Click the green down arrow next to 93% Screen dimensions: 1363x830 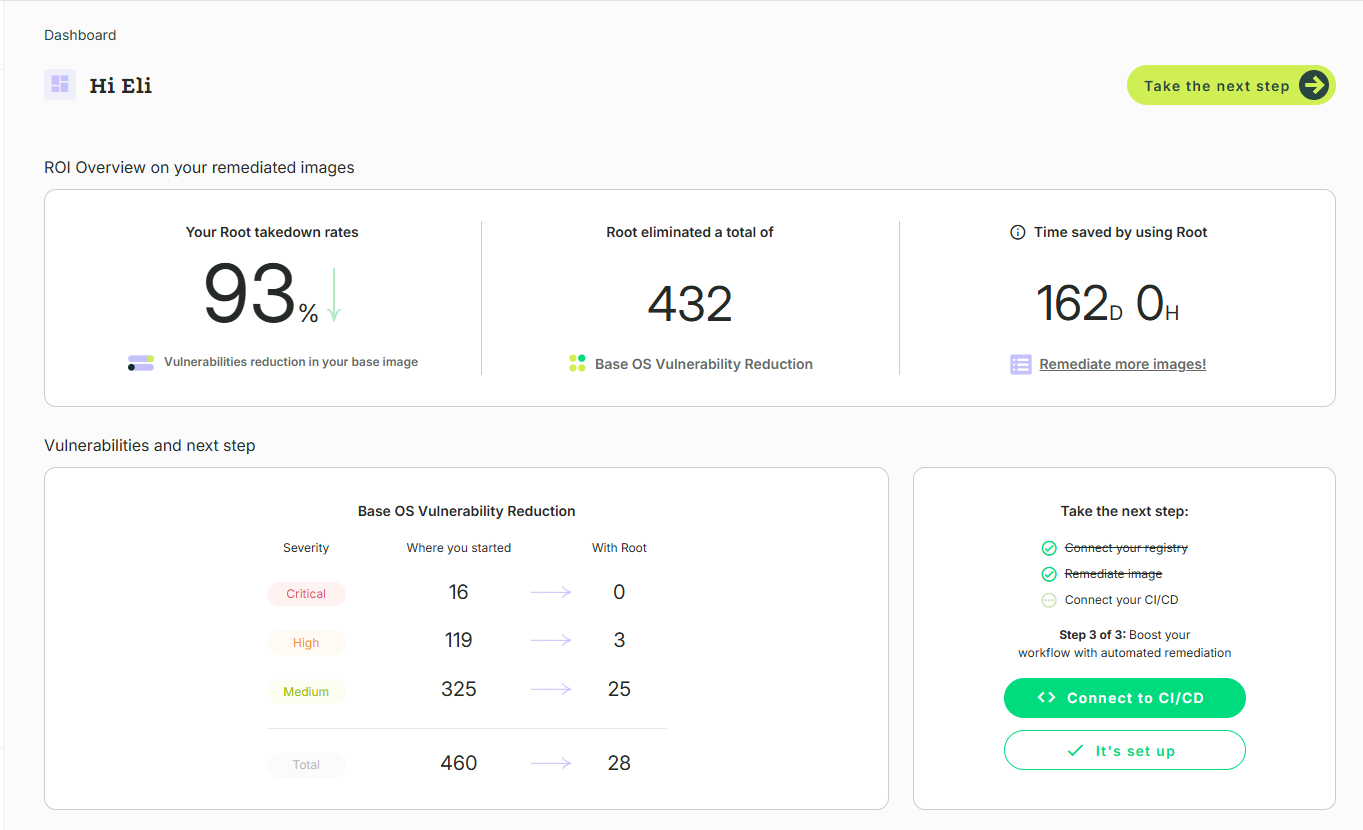tap(334, 294)
